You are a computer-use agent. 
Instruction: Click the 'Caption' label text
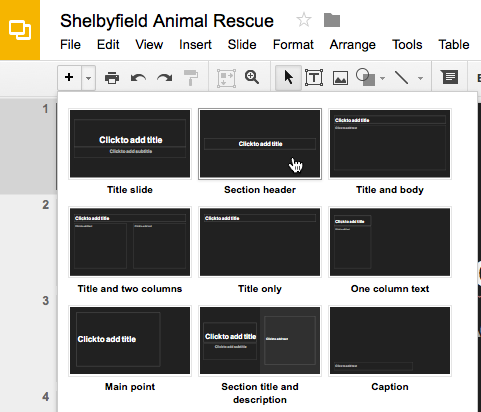pos(390,387)
